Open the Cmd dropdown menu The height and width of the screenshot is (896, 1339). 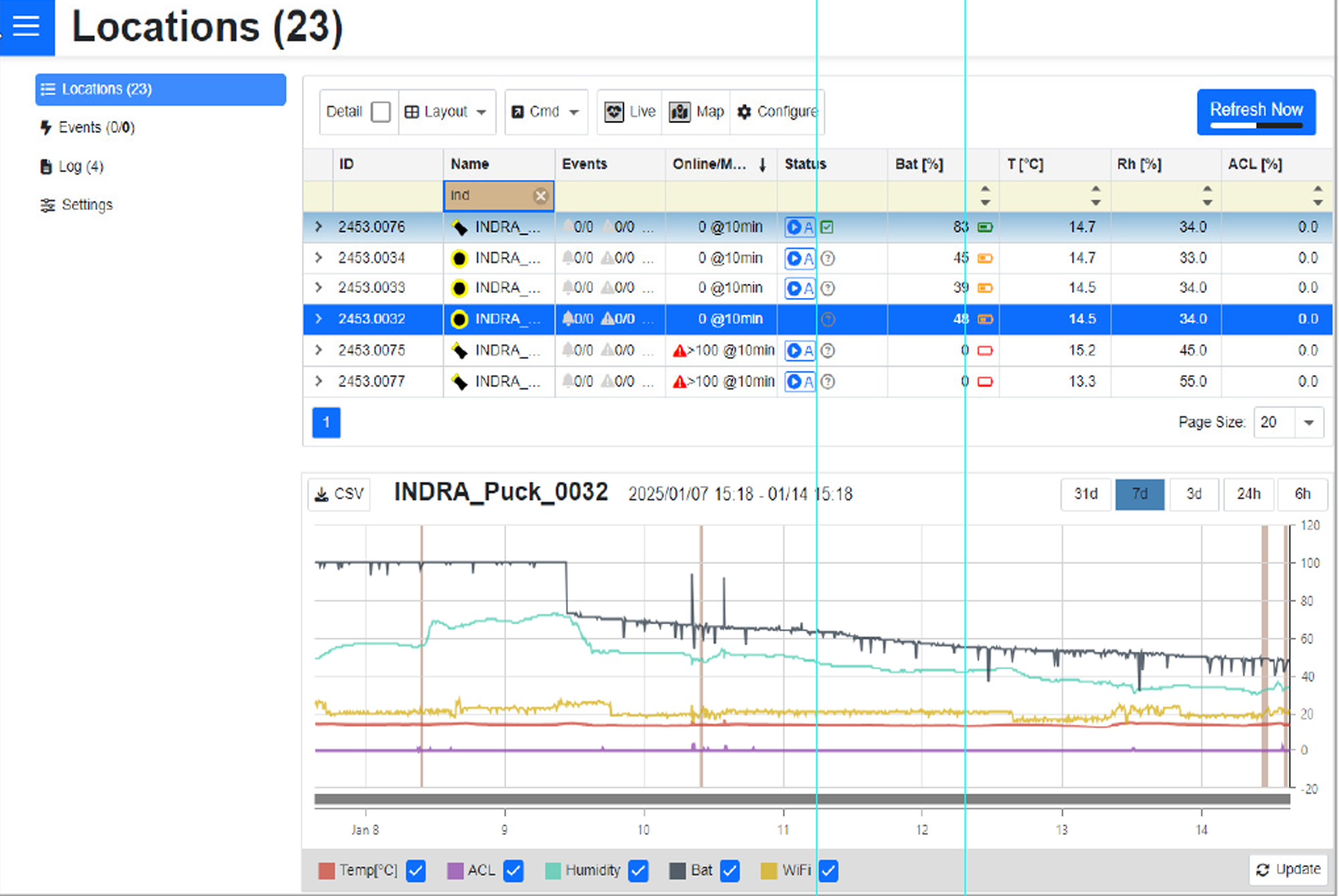(546, 112)
